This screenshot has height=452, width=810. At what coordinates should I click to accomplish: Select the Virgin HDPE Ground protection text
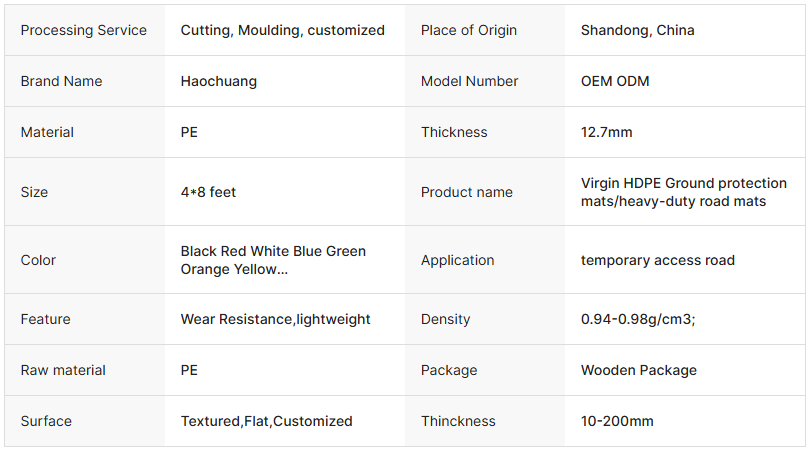pos(683,183)
